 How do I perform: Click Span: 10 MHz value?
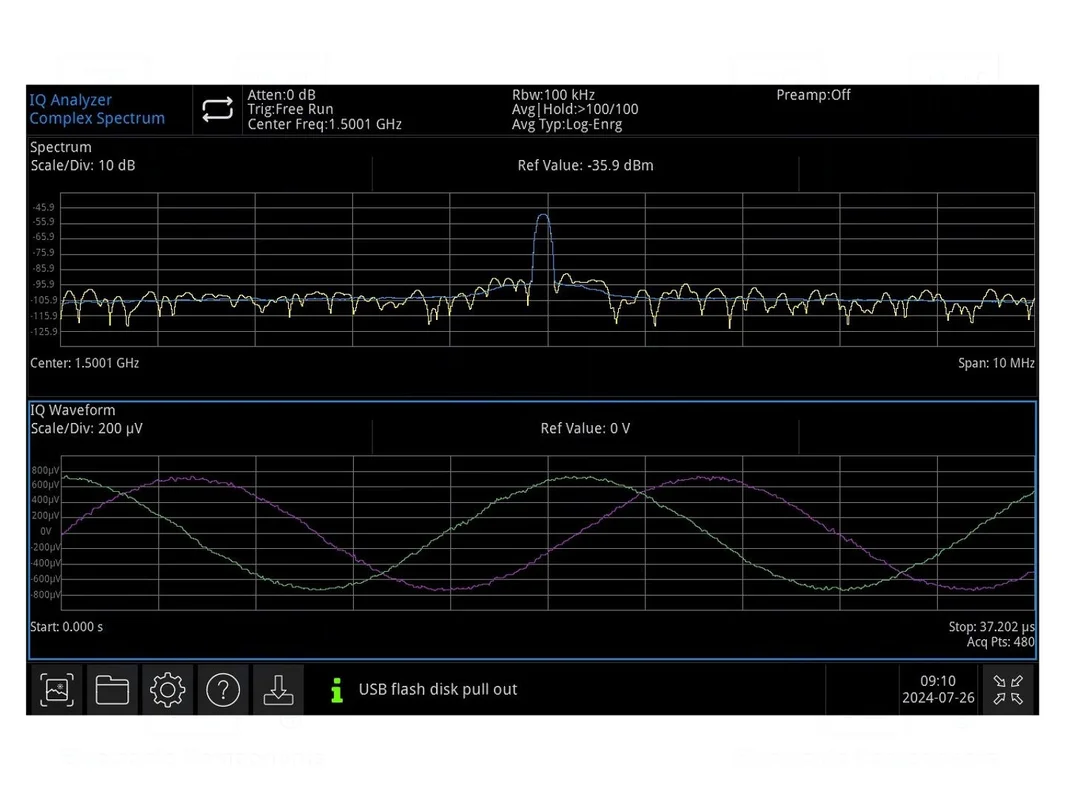click(996, 364)
